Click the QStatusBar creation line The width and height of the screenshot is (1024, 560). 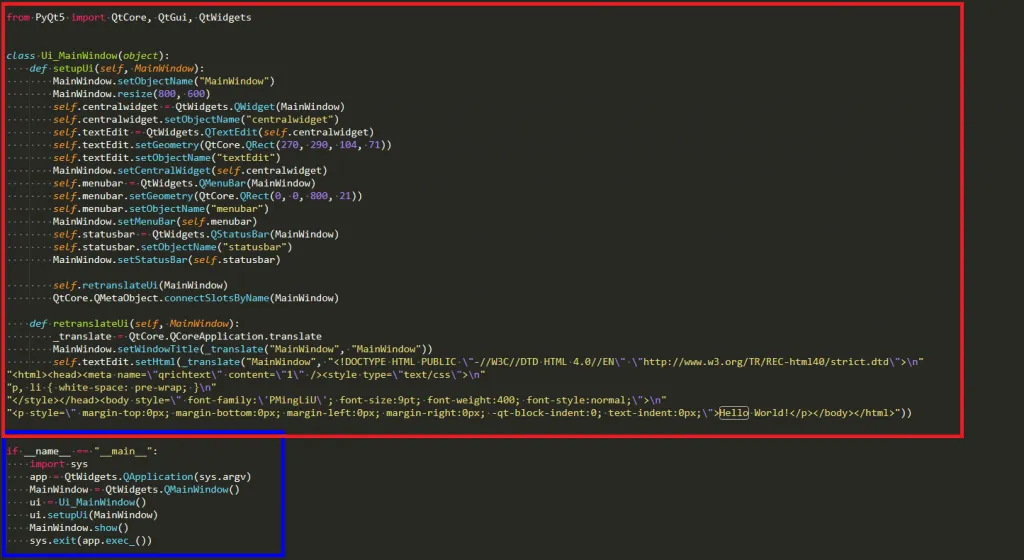[197, 234]
